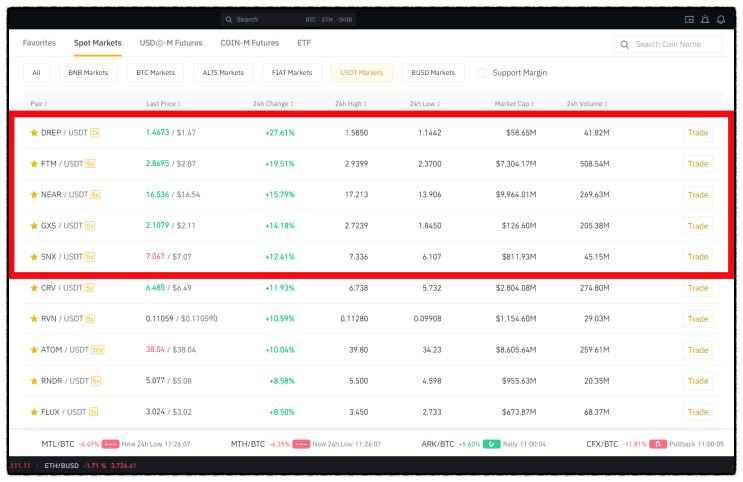Trade the FLUX / USDT pair
743x482 pixels.
point(698,412)
